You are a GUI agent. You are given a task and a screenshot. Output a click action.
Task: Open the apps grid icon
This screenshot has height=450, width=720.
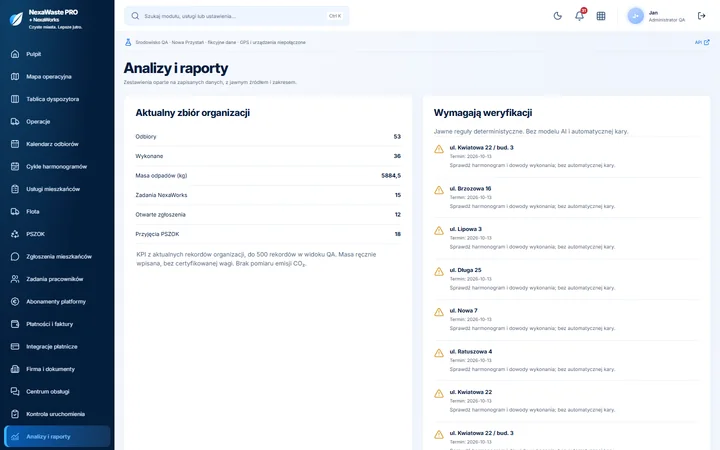(x=601, y=16)
